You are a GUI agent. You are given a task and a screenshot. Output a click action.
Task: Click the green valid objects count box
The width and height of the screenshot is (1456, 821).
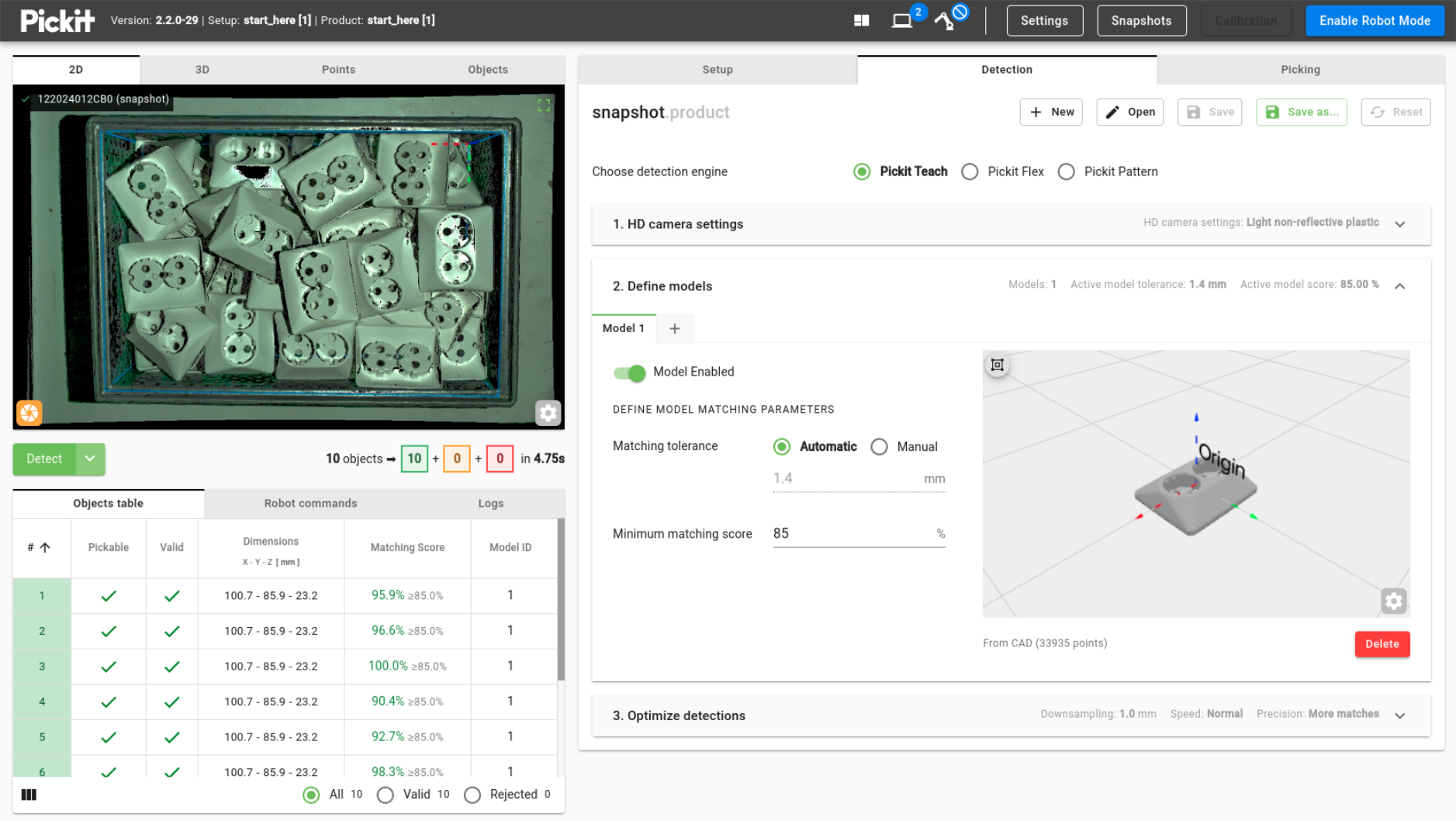pos(414,459)
